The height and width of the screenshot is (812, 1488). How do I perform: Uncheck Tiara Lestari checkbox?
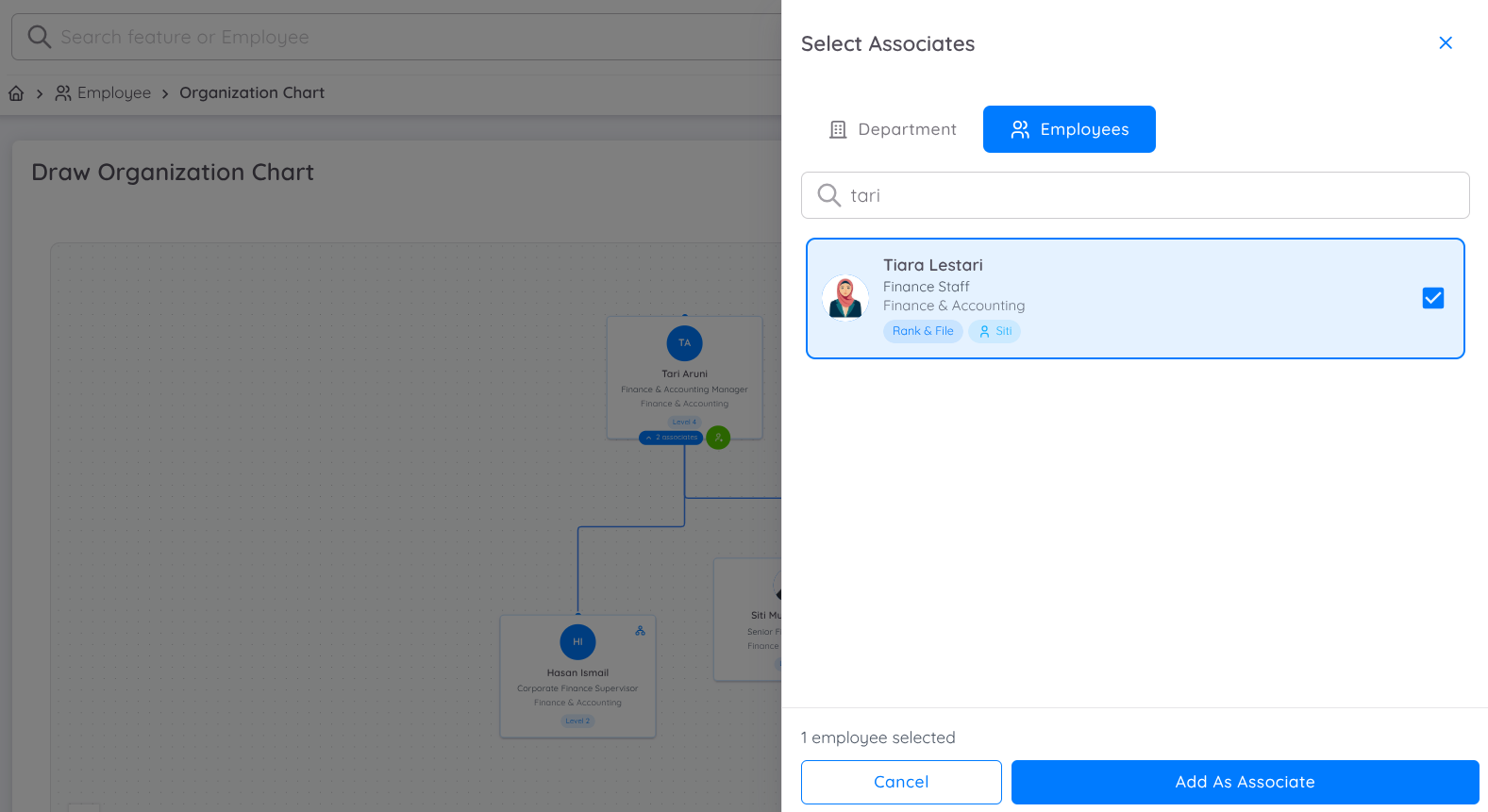point(1432,298)
